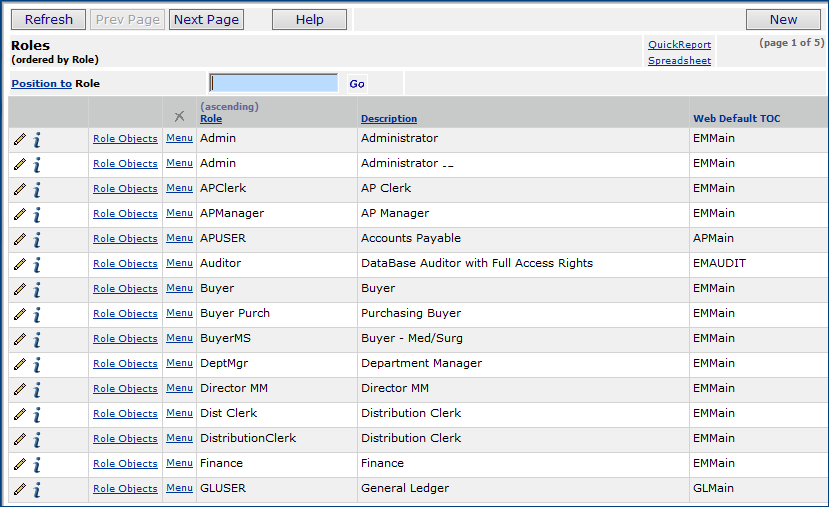Click pencil icon in the DeptMgr row
829x507 pixels.
[x=20, y=364]
